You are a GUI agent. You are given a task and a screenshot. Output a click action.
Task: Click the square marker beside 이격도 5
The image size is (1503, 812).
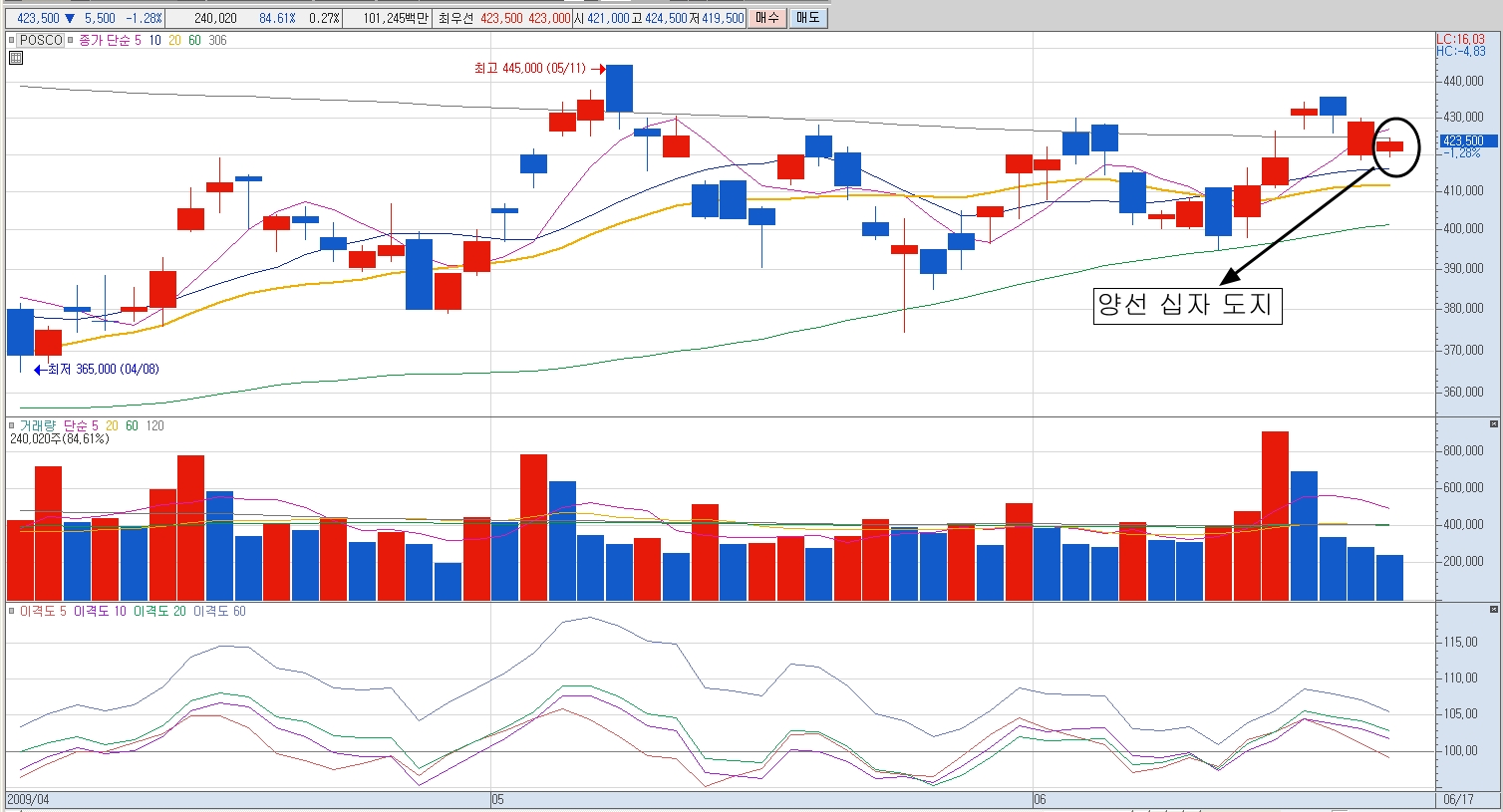click(12, 611)
